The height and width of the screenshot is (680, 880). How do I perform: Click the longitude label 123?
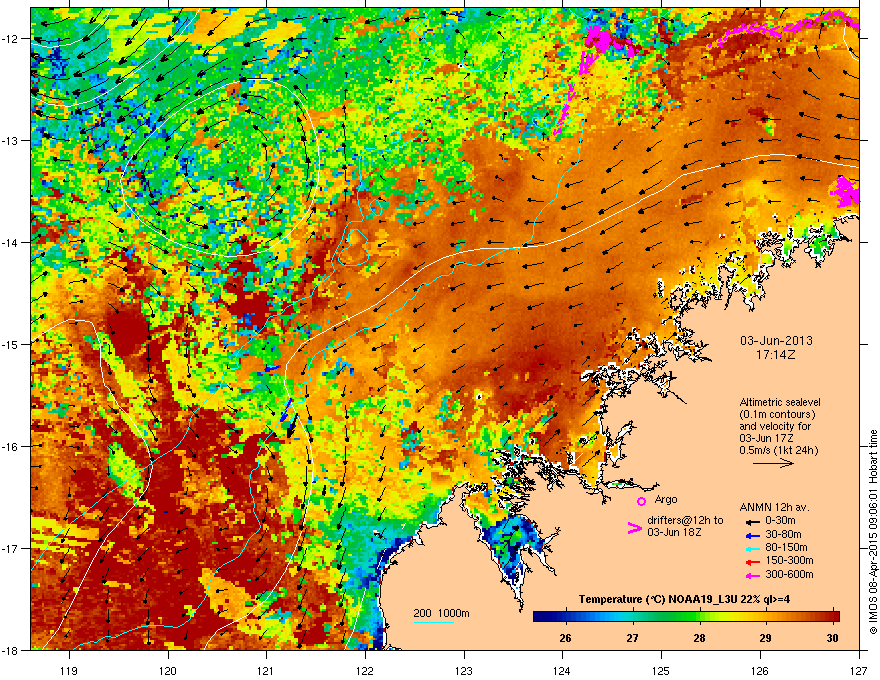(464, 670)
